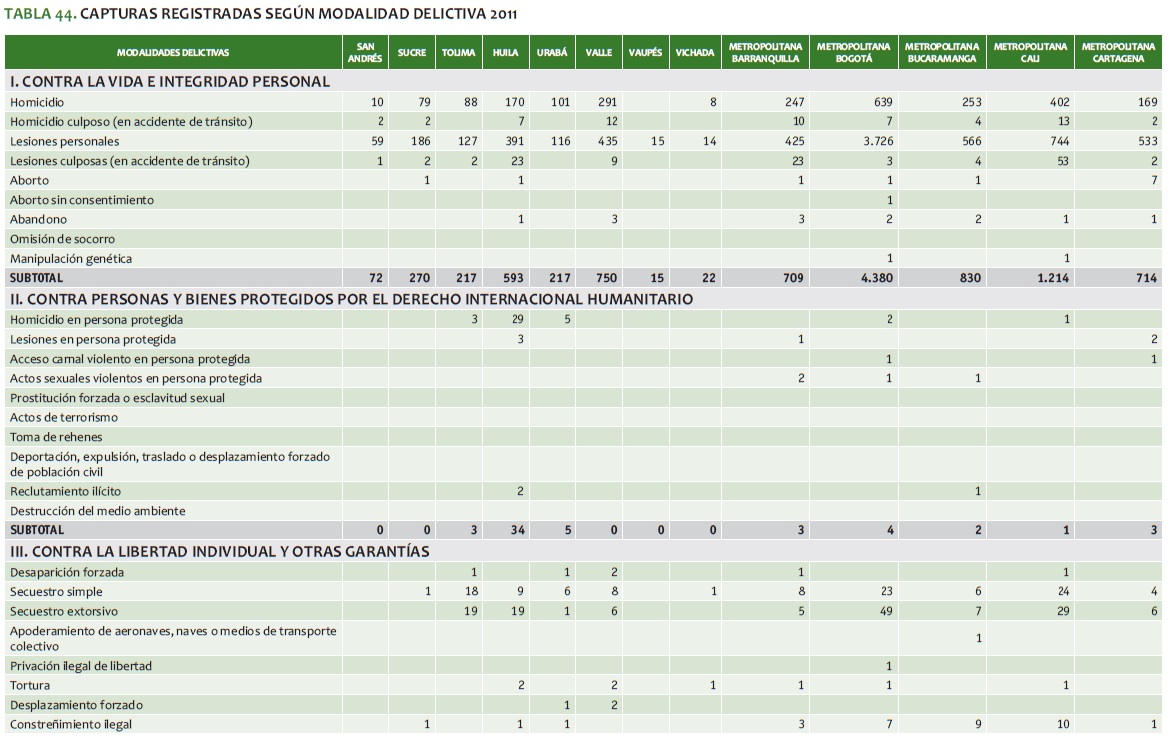Select the subtotal cell showing 4.380
The image size is (1169, 740).
876,278
